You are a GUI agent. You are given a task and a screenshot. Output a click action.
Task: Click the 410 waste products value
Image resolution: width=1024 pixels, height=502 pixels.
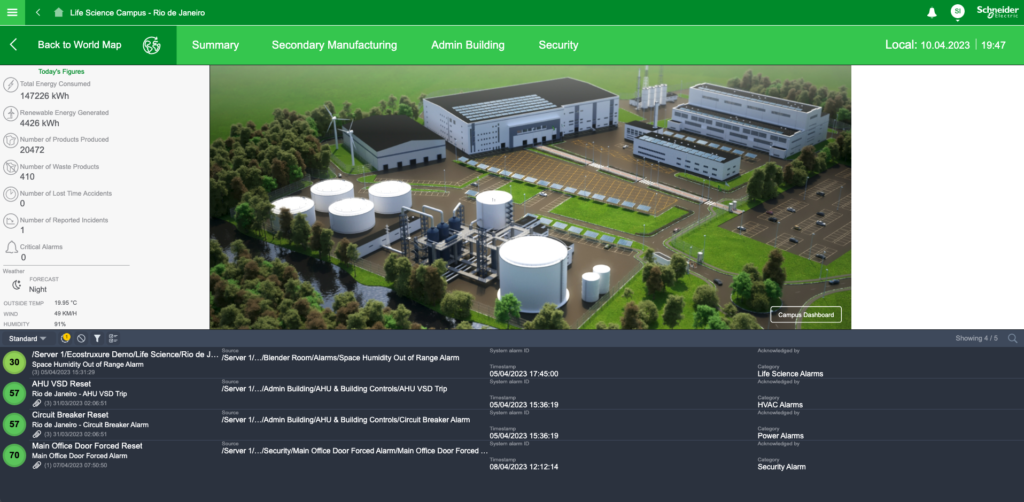[x=27, y=177]
